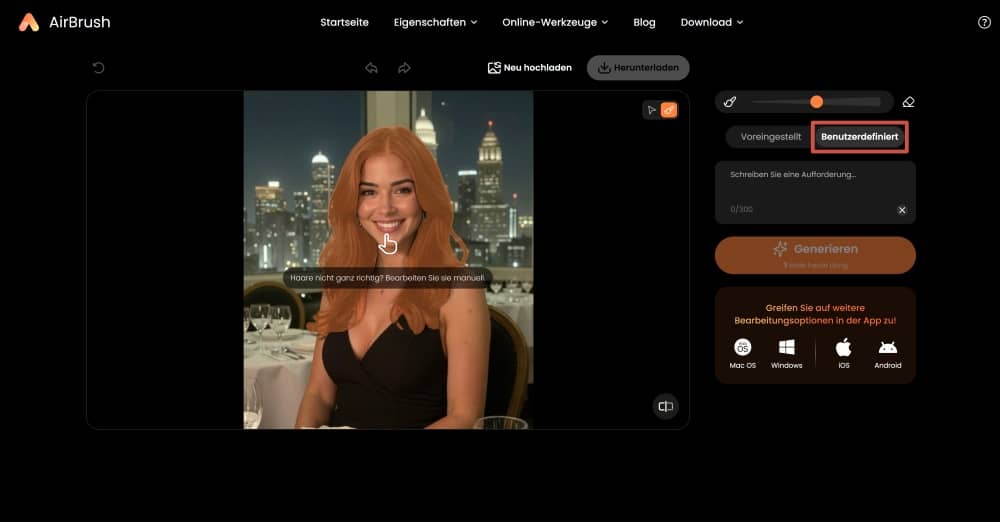Click the redo arrow icon
Screen dimensions: 1000x522
coord(404,68)
